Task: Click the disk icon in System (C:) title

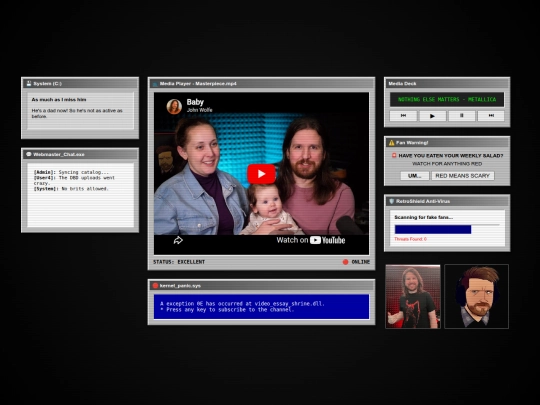Action: (x=29, y=83)
